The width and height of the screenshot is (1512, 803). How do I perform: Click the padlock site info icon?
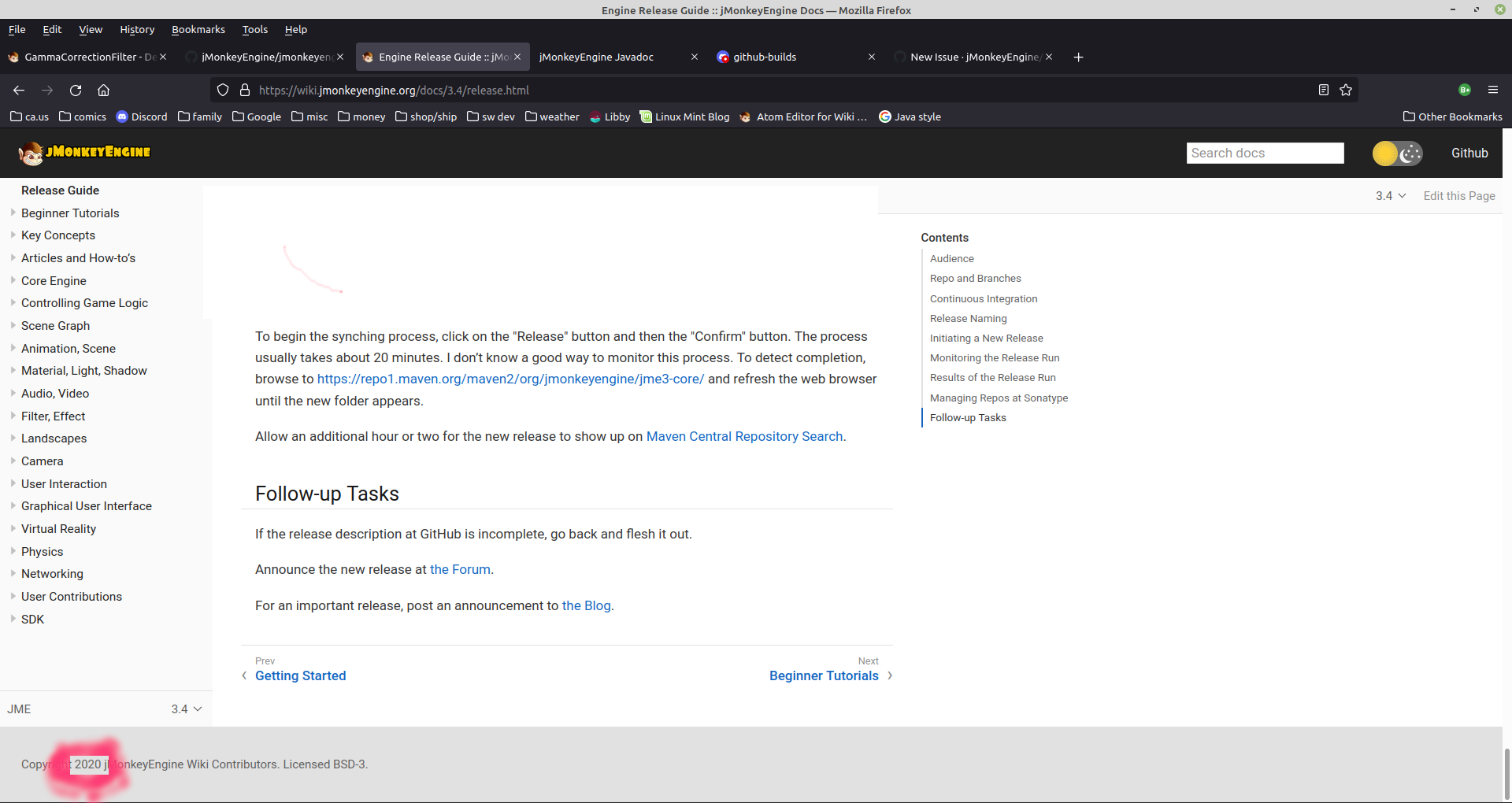[x=245, y=90]
